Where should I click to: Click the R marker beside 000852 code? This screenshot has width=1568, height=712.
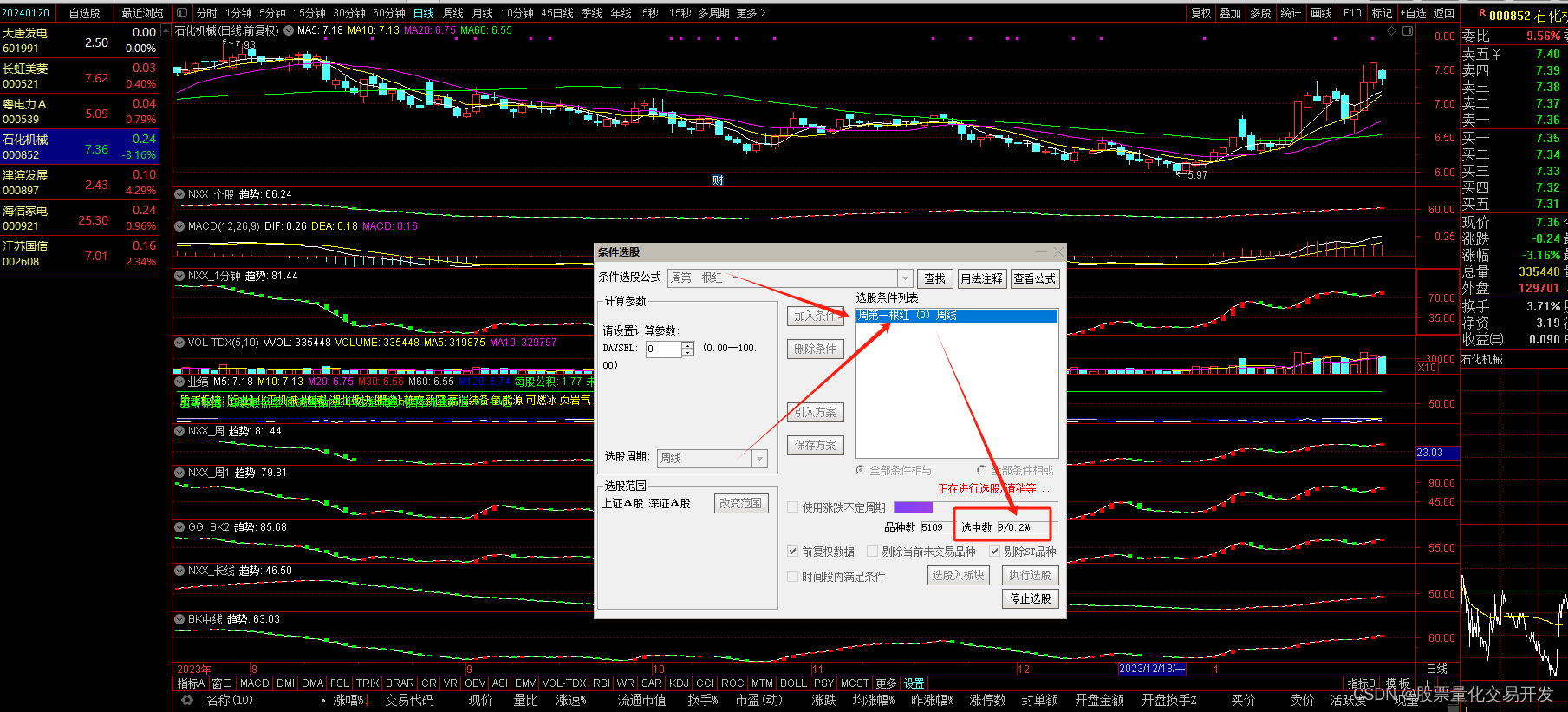1482,13
